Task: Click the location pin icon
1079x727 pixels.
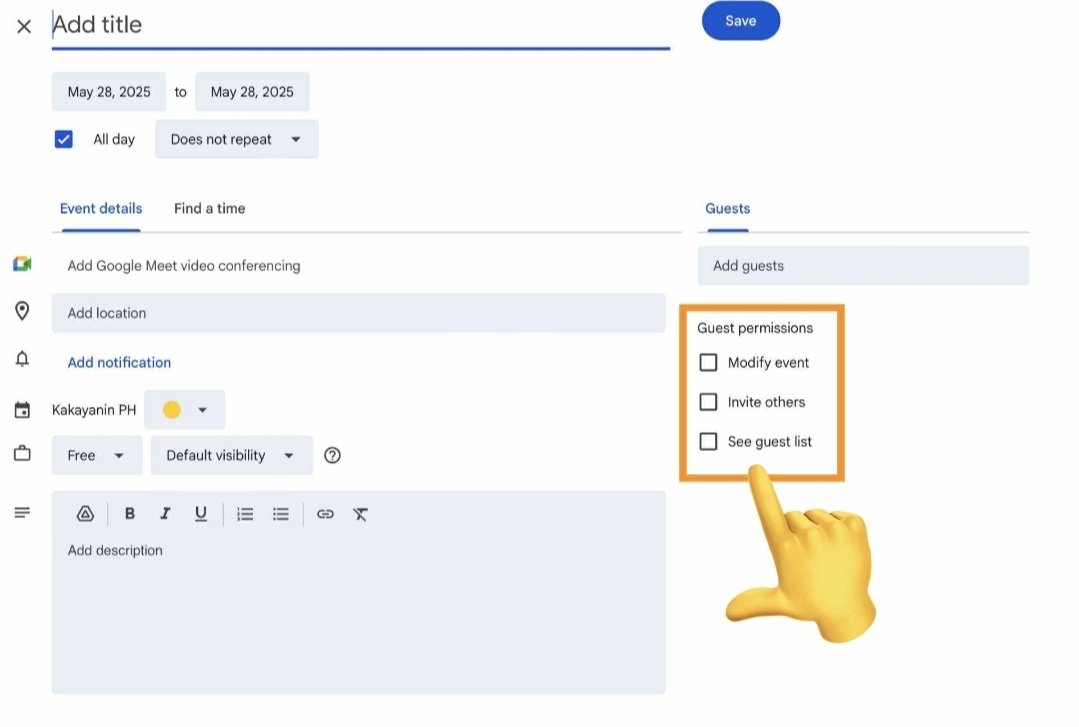Action: [22, 311]
